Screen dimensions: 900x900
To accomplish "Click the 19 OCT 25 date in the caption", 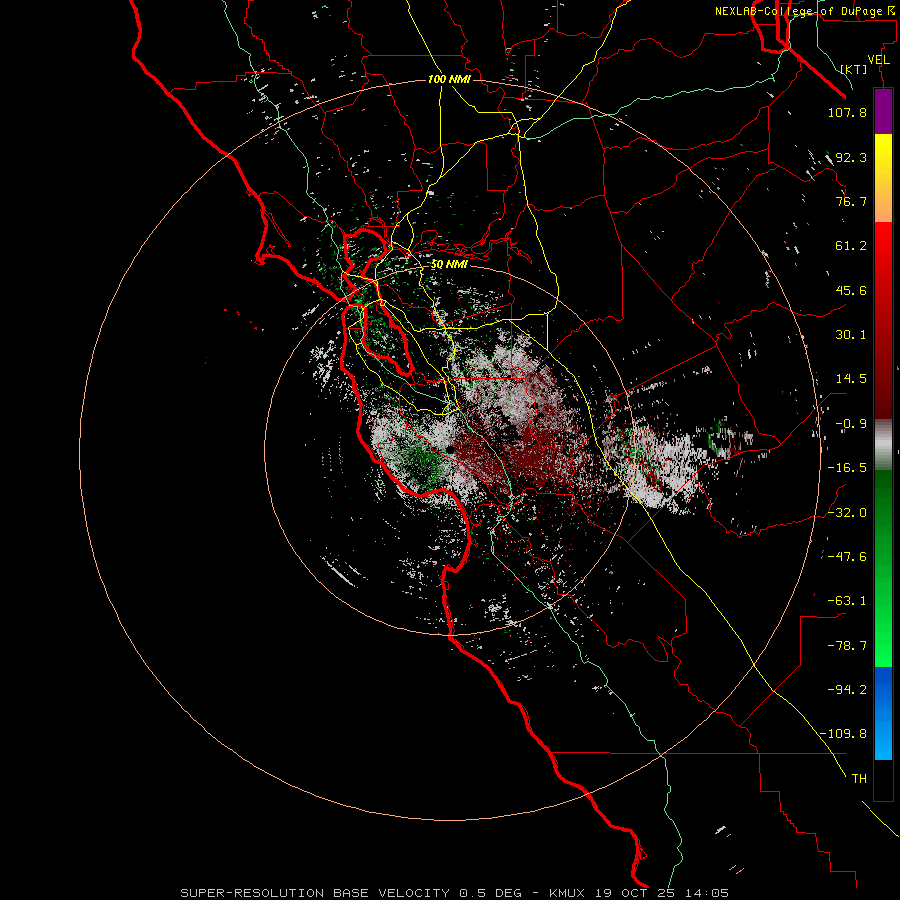I will click(637, 893).
